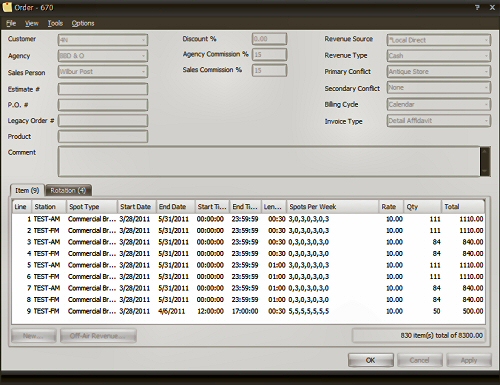Click the 500.00 total cell
The height and width of the screenshot is (385, 500).
coord(473,311)
